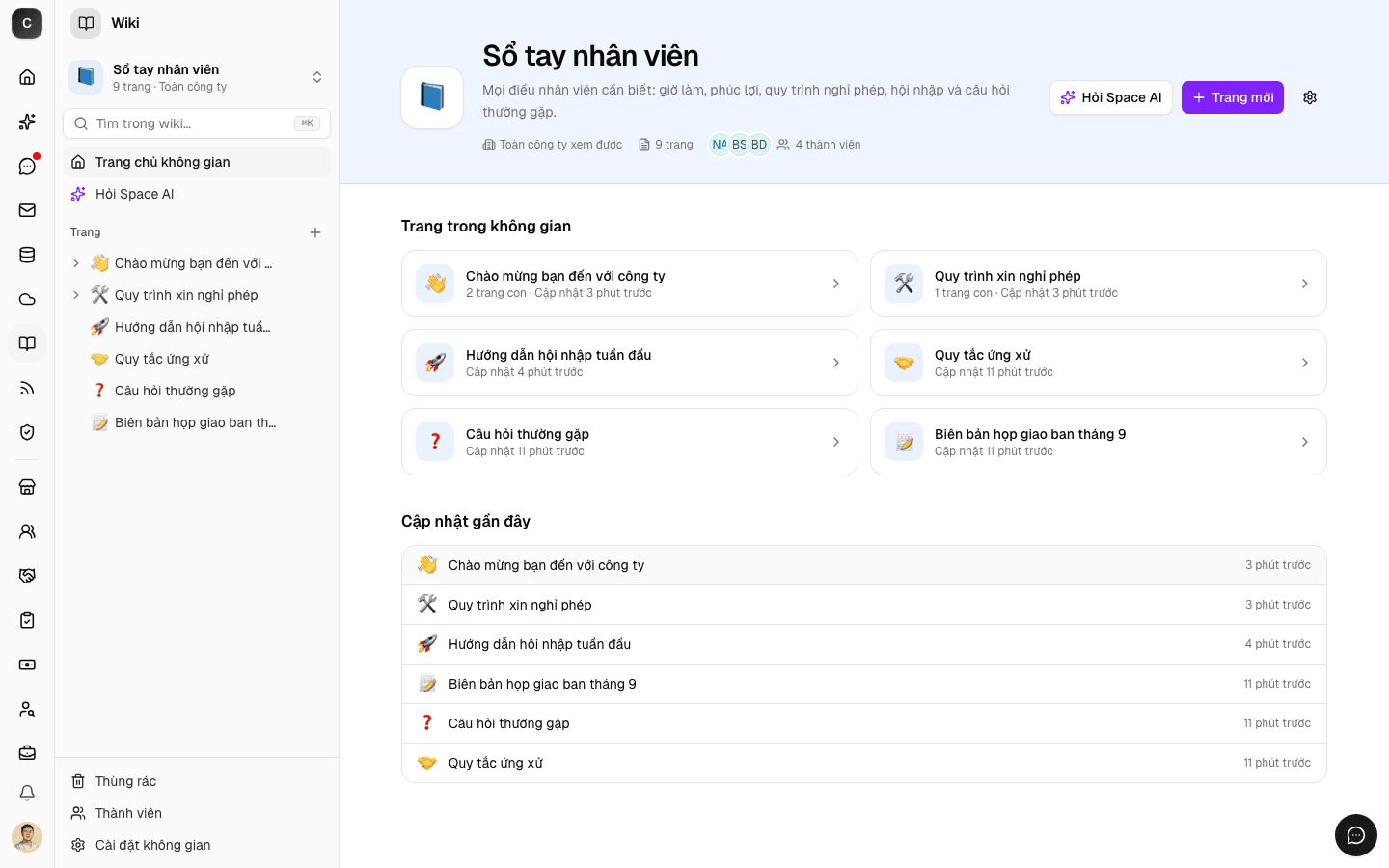The image size is (1389, 868).
Task: Open Thành viên in the sidebar
Action: point(197,813)
